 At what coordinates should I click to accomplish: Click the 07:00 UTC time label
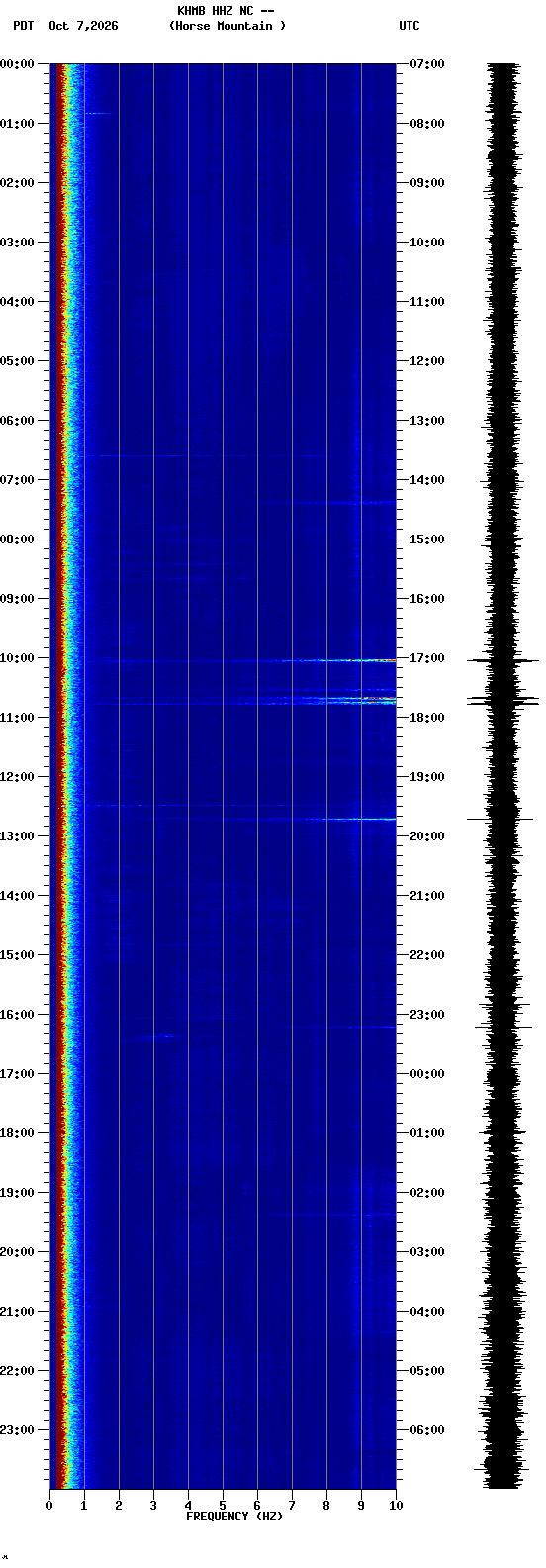tap(427, 64)
